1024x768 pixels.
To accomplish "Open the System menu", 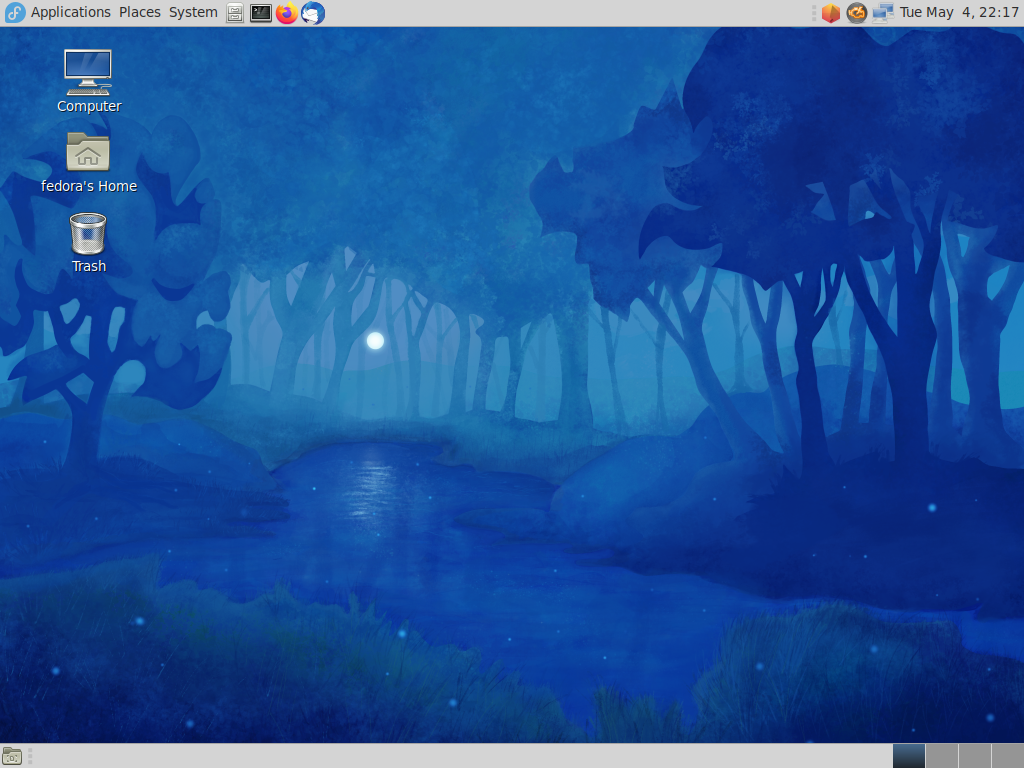I will pos(193,12).
